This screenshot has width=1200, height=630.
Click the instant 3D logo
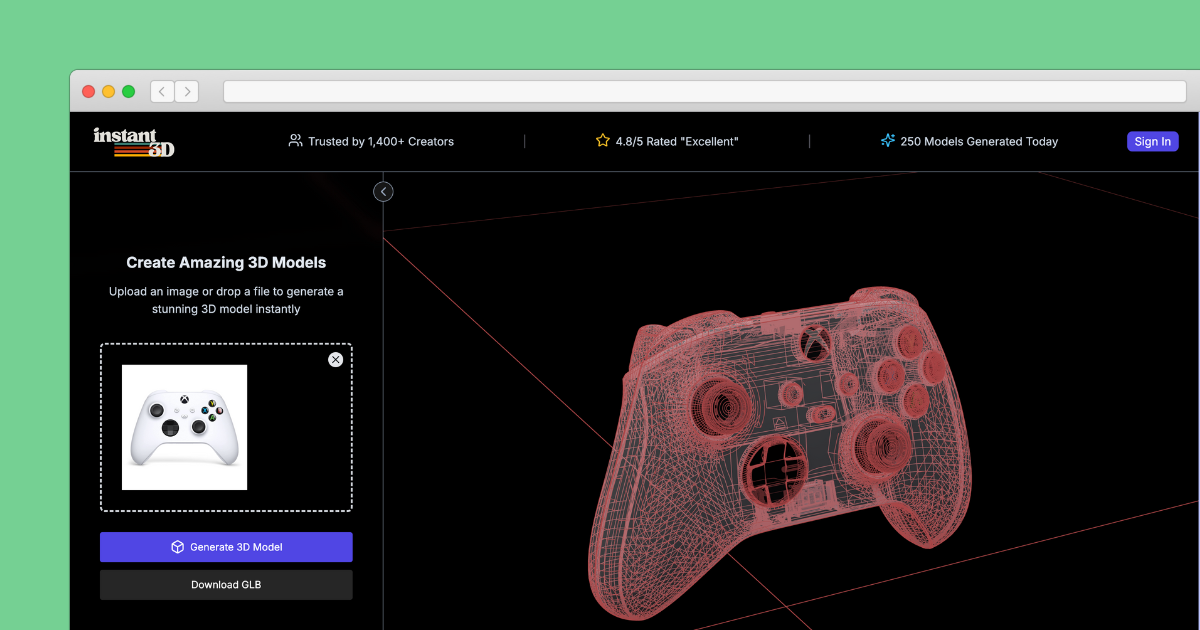click(132, 141)
